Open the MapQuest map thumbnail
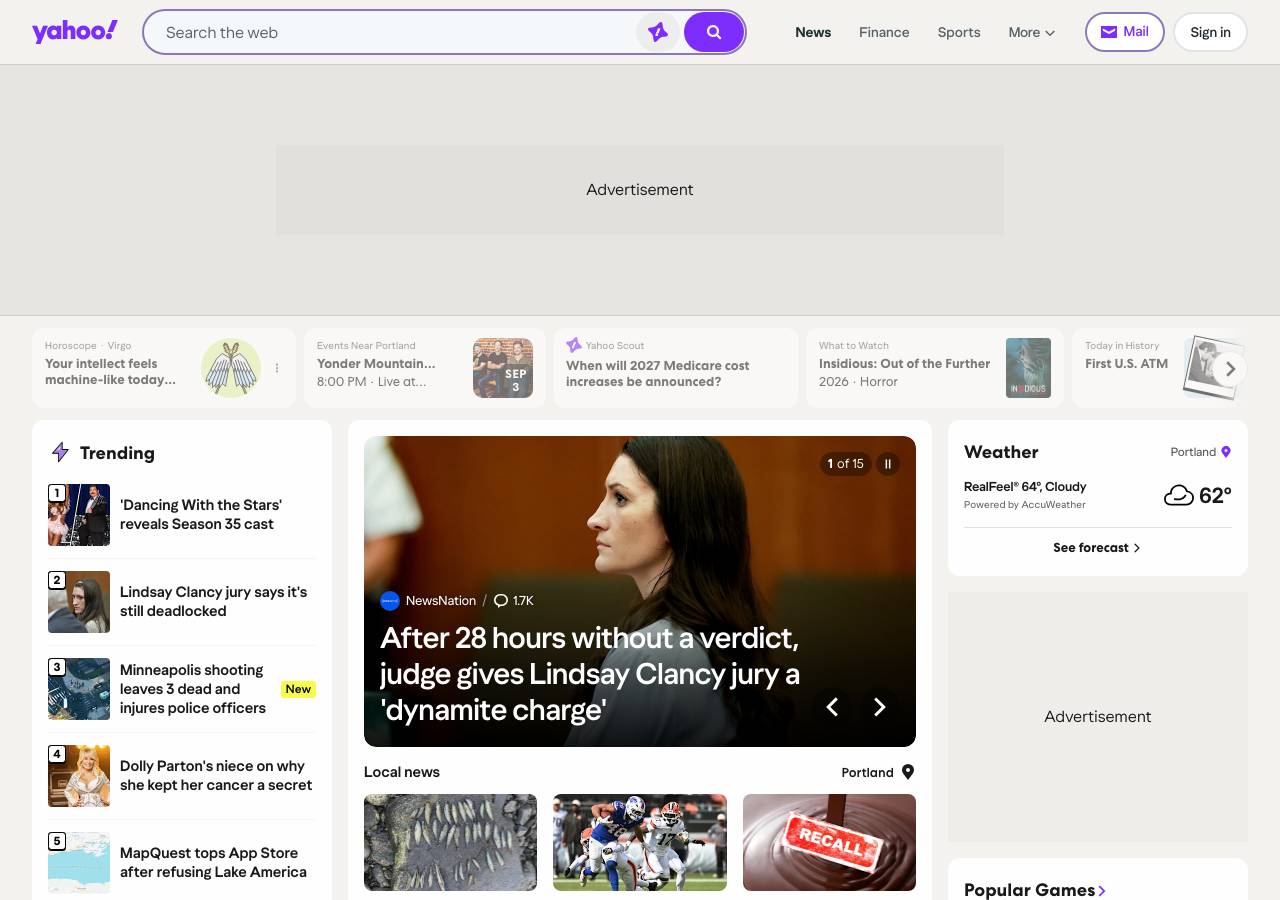1280x900 pixels. [79, 863]
